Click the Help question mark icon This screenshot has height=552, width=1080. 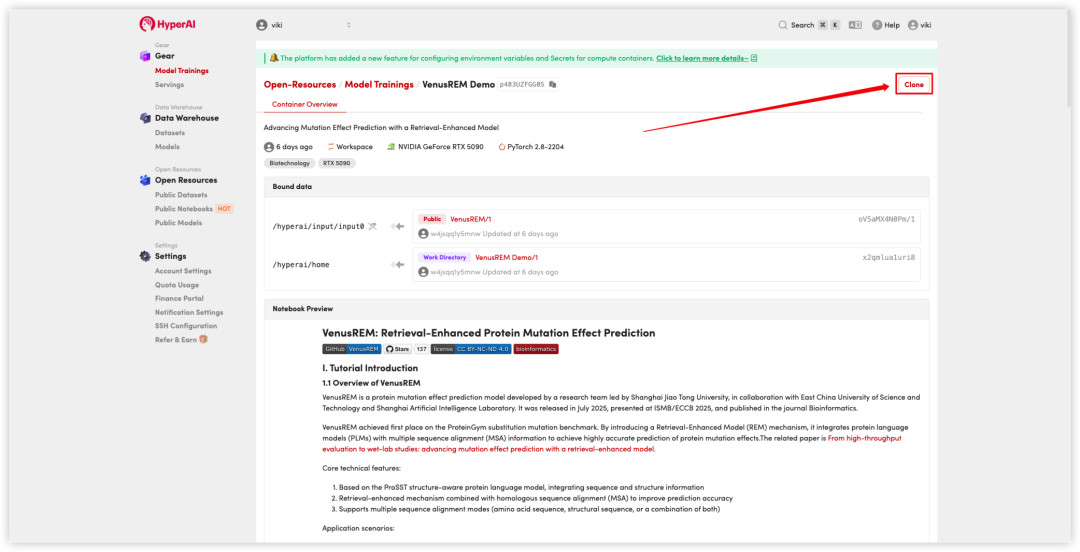point(877,25)
